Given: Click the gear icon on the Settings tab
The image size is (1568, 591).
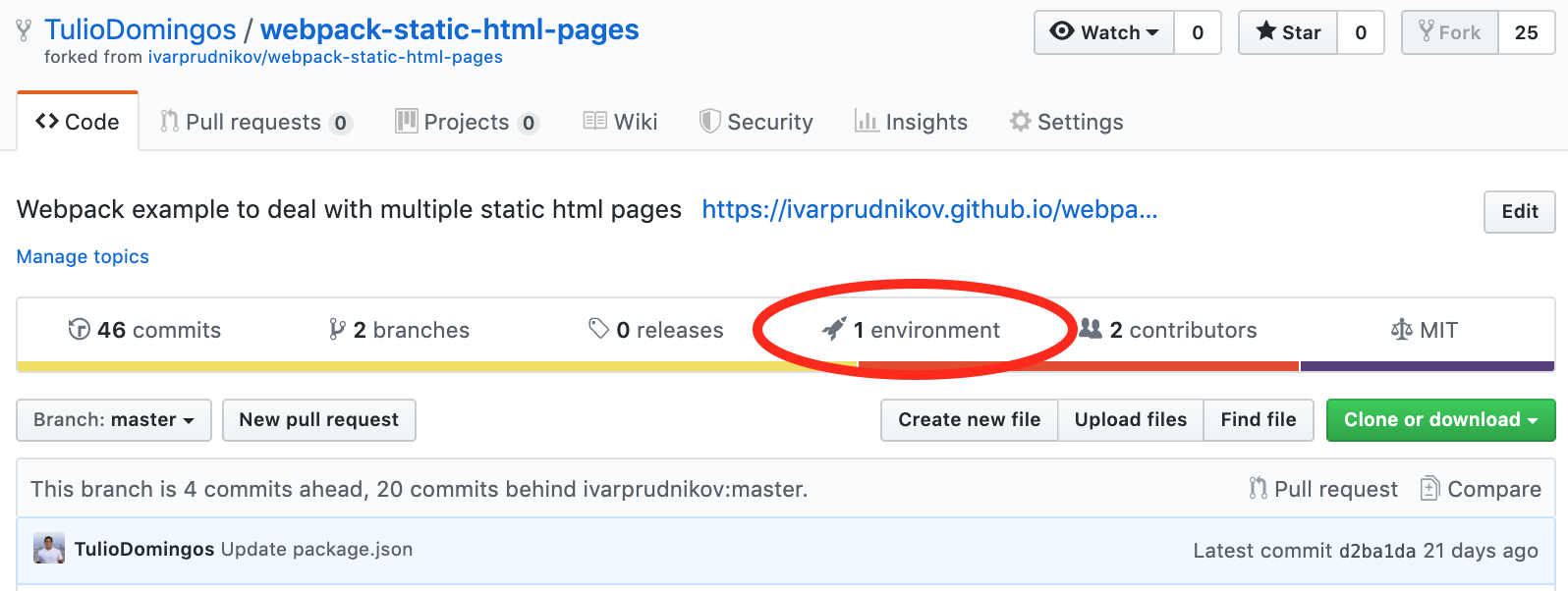Looking at the screenshot, I should pos(1021,121).
